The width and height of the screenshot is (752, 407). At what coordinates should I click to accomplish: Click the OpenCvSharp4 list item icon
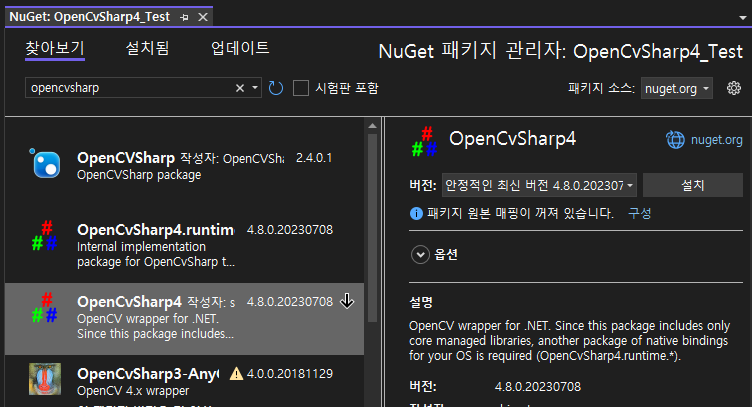tap(45, 307)
